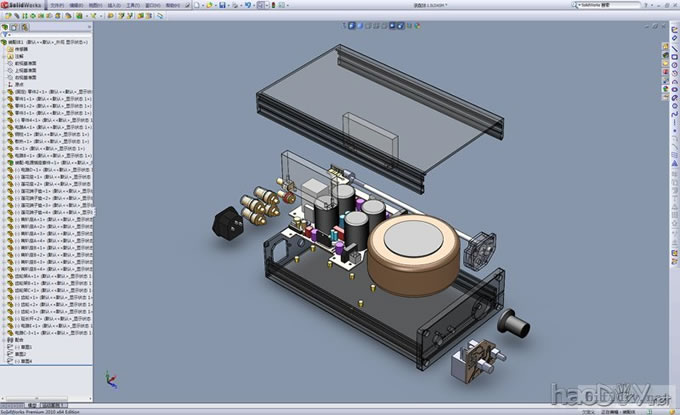Select 原点 origin in feature tree
The width and height of the screenshot is (680, 415).
(21, 84)
